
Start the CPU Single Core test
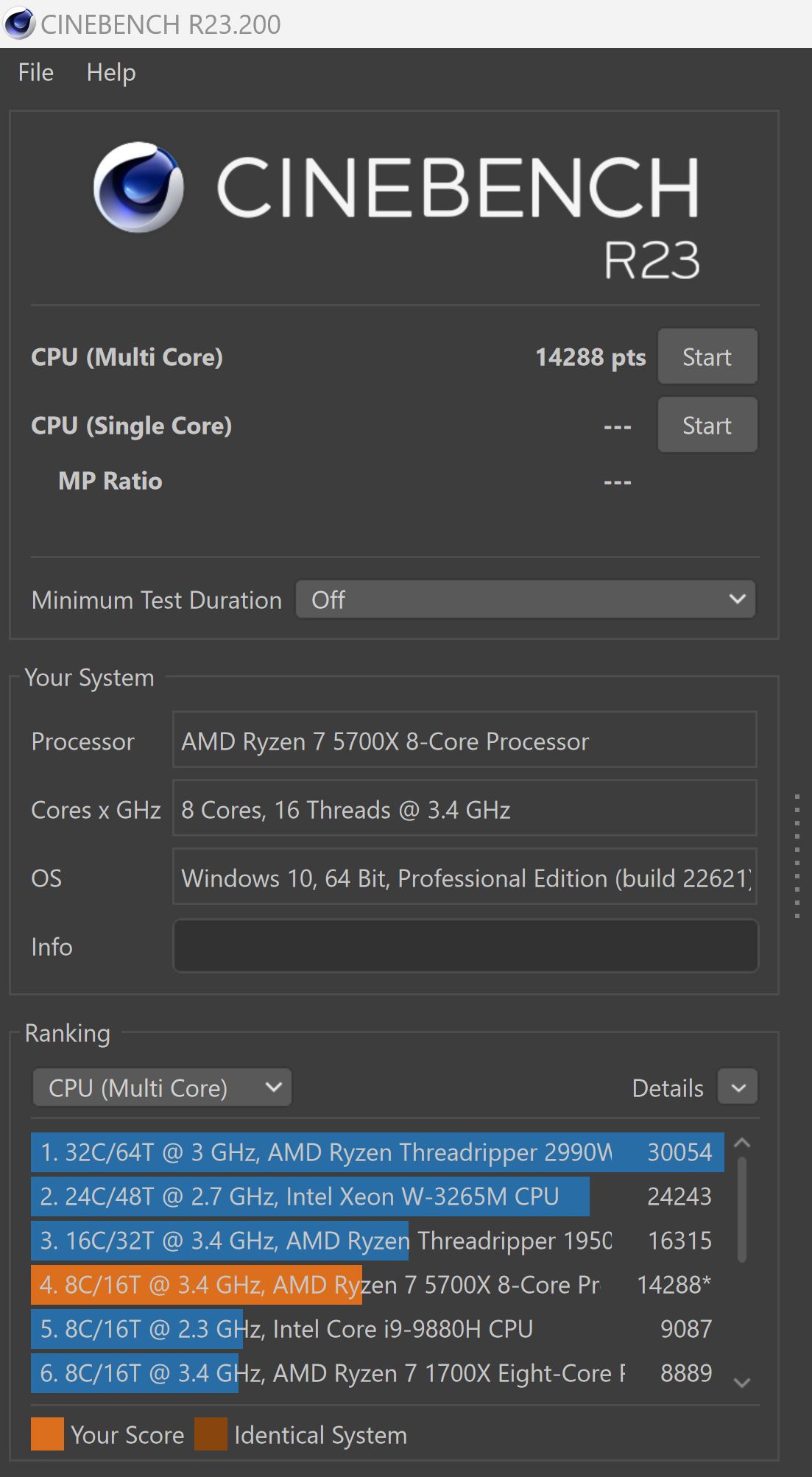tap(707, 425)
